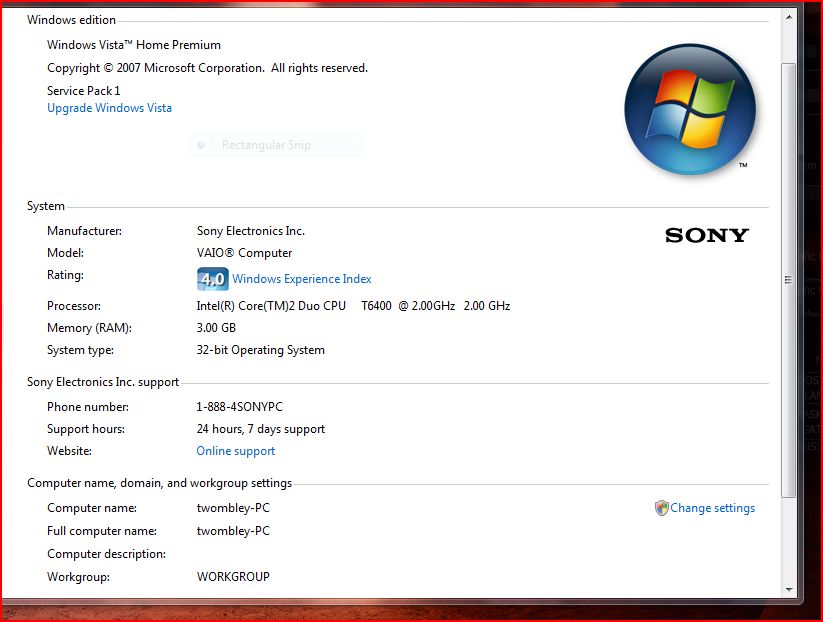Click the Upgrade Windows Vista link
The height and width of the screenshot is (622, 823).
pos(109,108)
